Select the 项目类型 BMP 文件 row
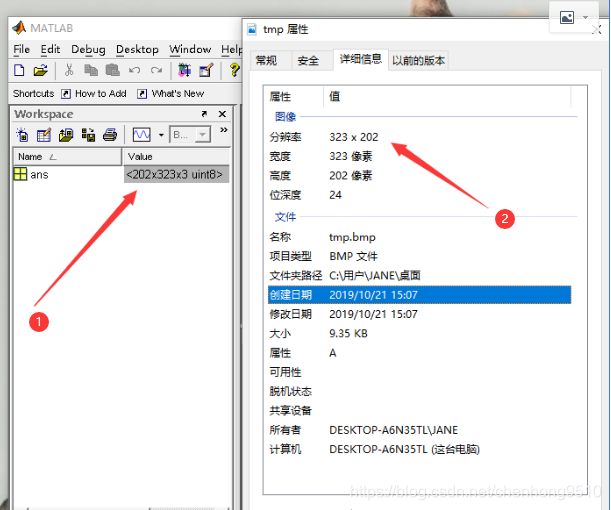 point(420,256)
